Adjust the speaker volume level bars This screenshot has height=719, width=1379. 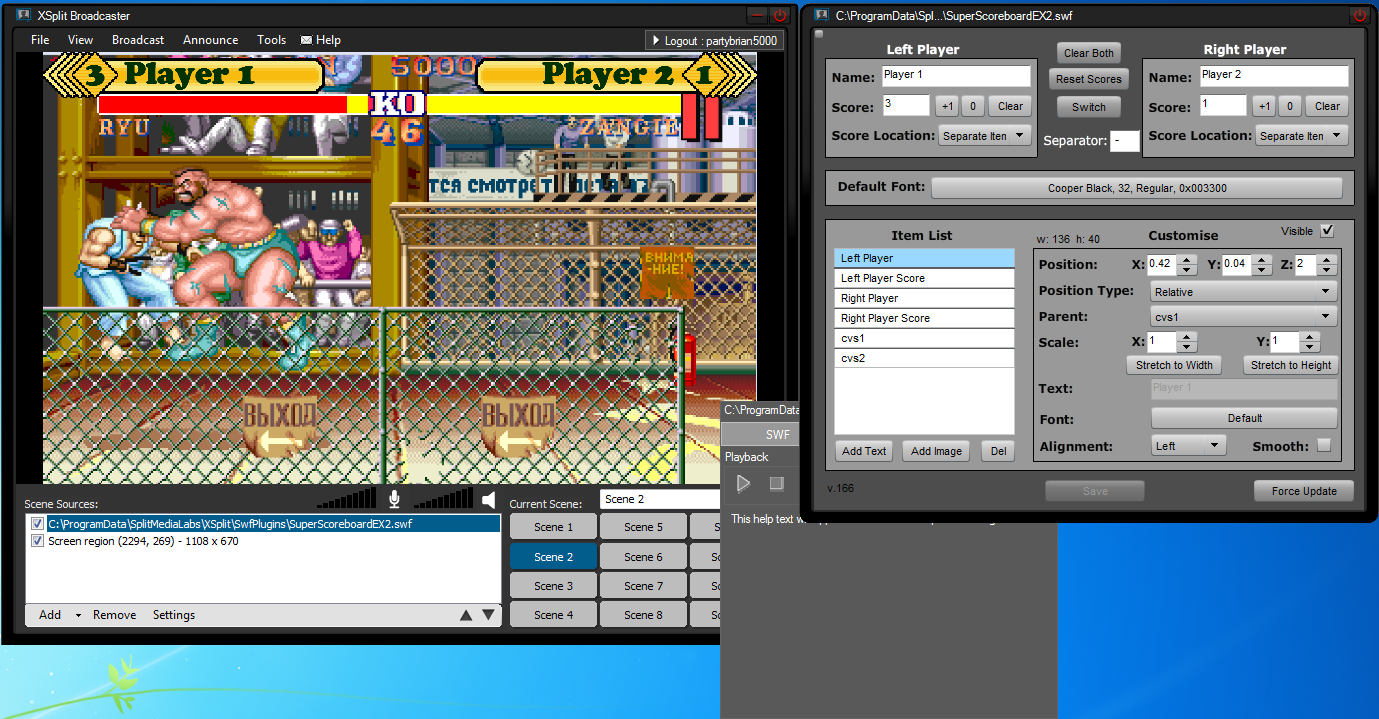coord(443,499)
